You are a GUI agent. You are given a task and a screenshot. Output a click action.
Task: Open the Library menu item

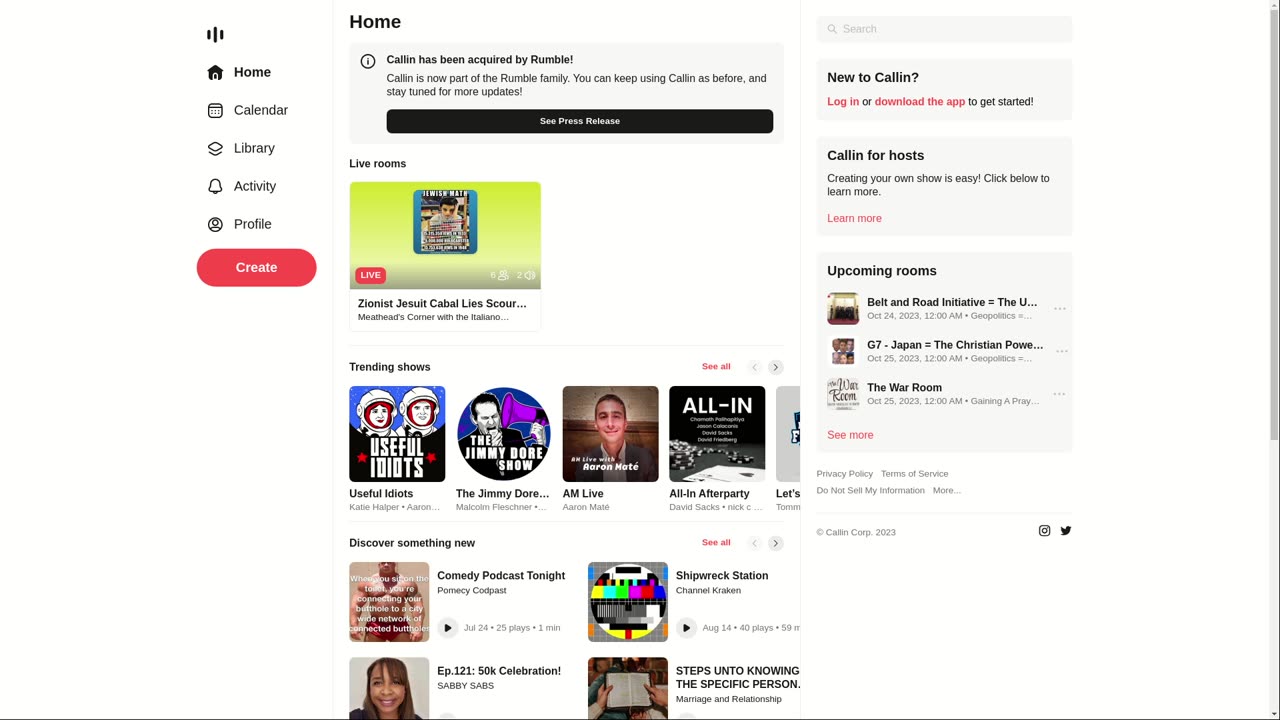256,148
